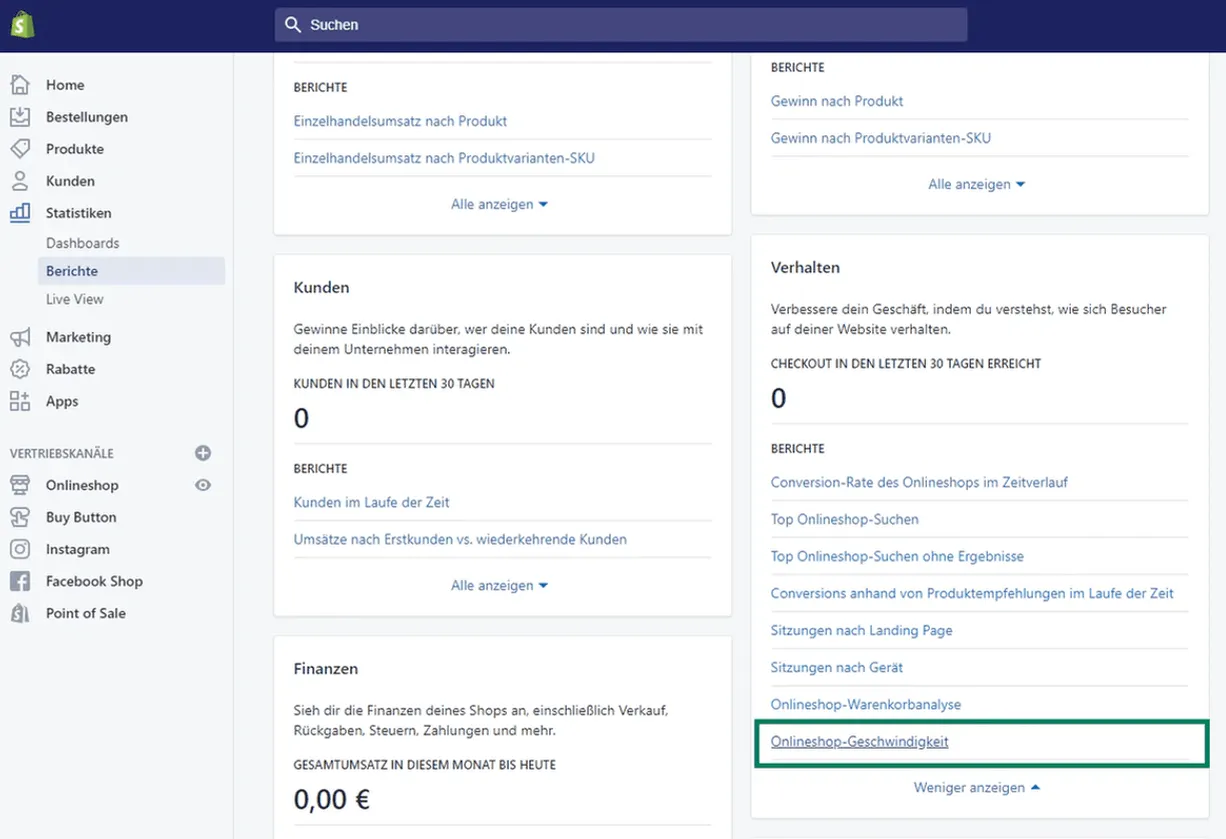Expand Alle anzeigen under Kunden card

[499, 585]
